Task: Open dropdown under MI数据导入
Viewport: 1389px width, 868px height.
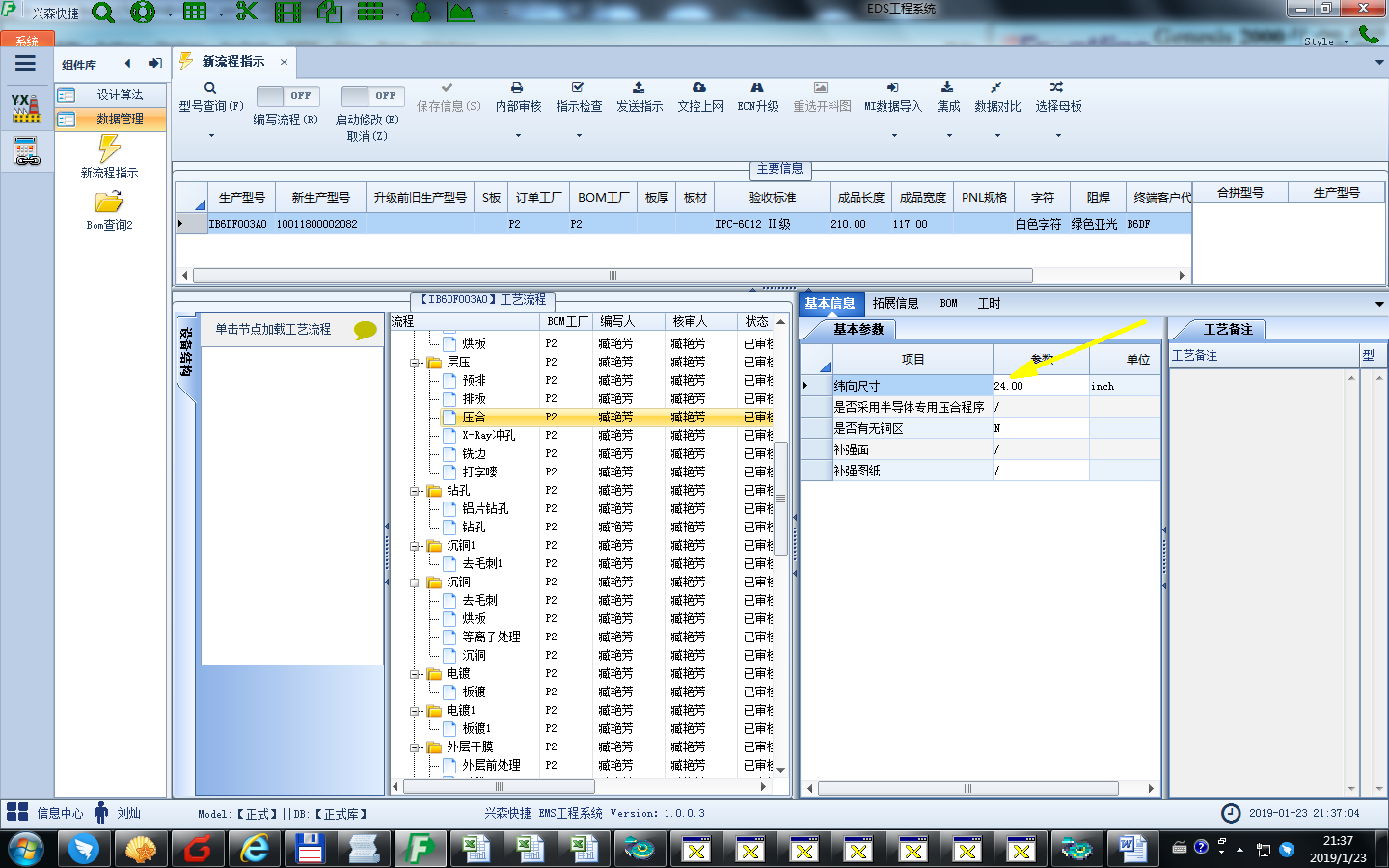Action: pyautogui.click(x=893, y=136)
